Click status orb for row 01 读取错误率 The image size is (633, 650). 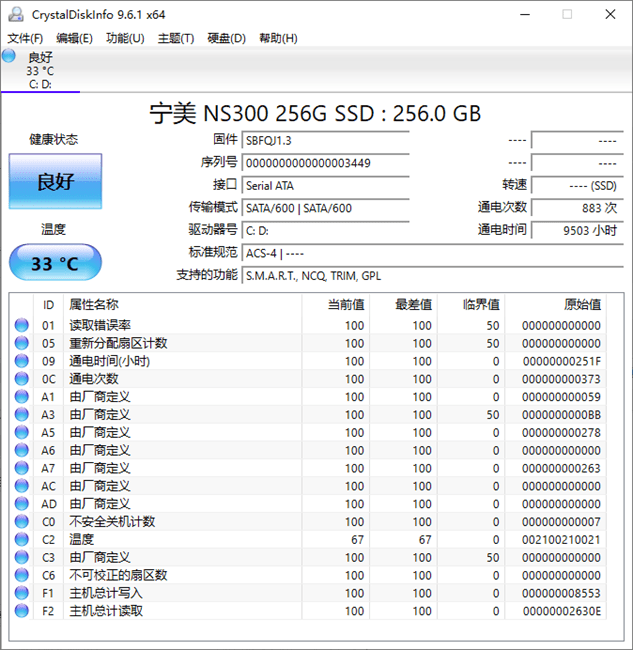coord(22,325)
